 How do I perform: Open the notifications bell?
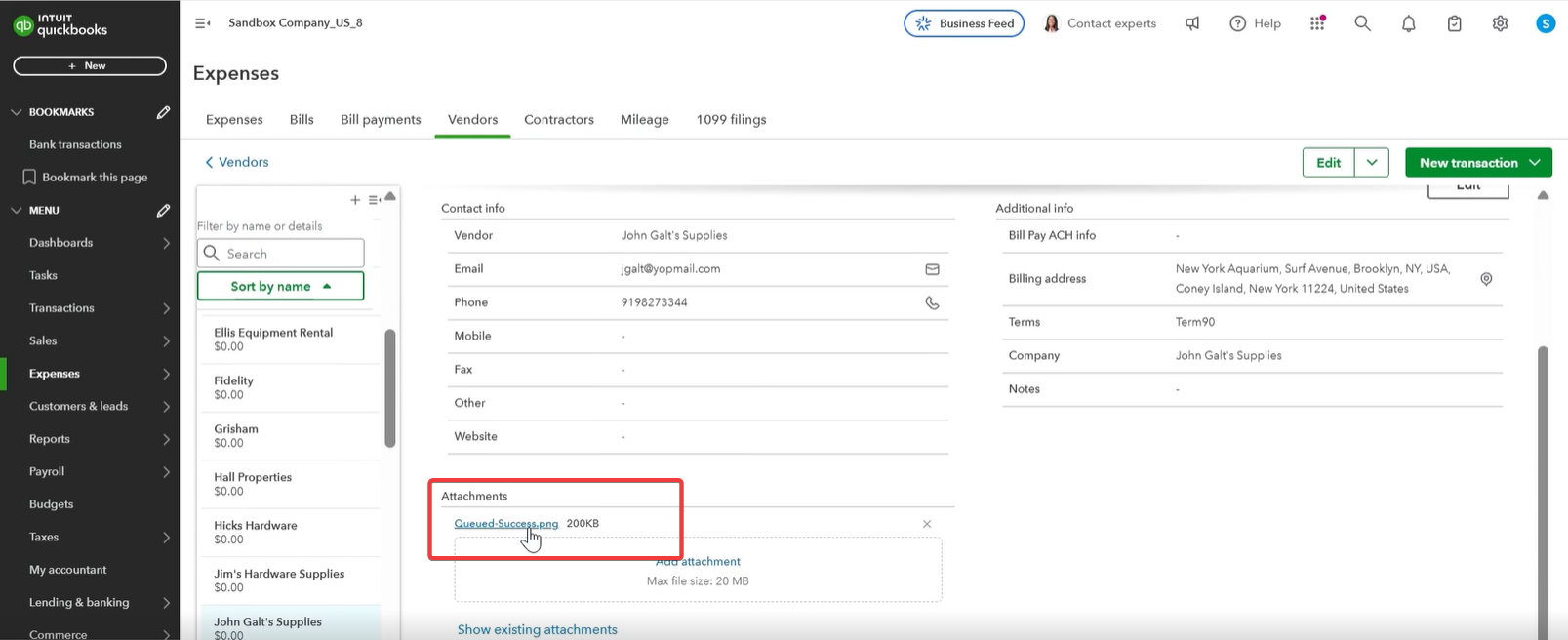pos(1409,23)
